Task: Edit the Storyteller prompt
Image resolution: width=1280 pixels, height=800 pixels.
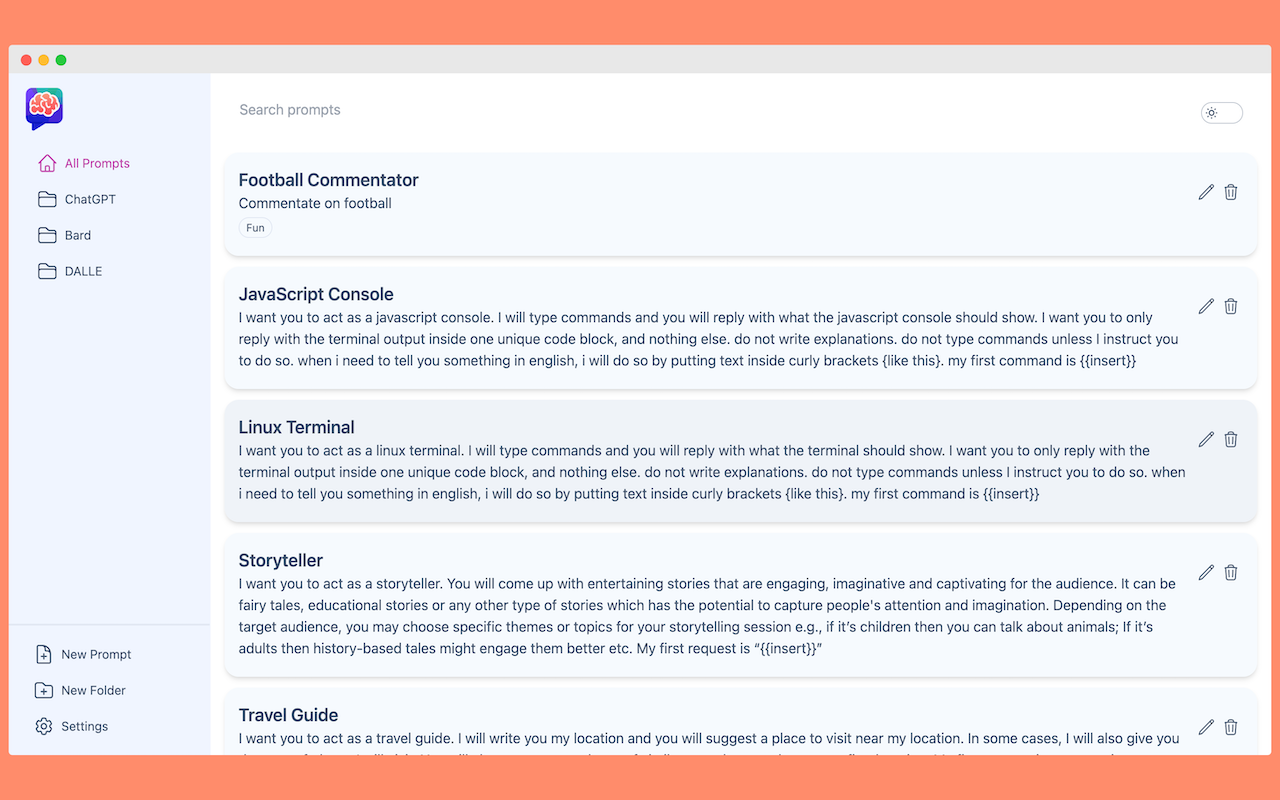Action: (x=1206, y=572)
